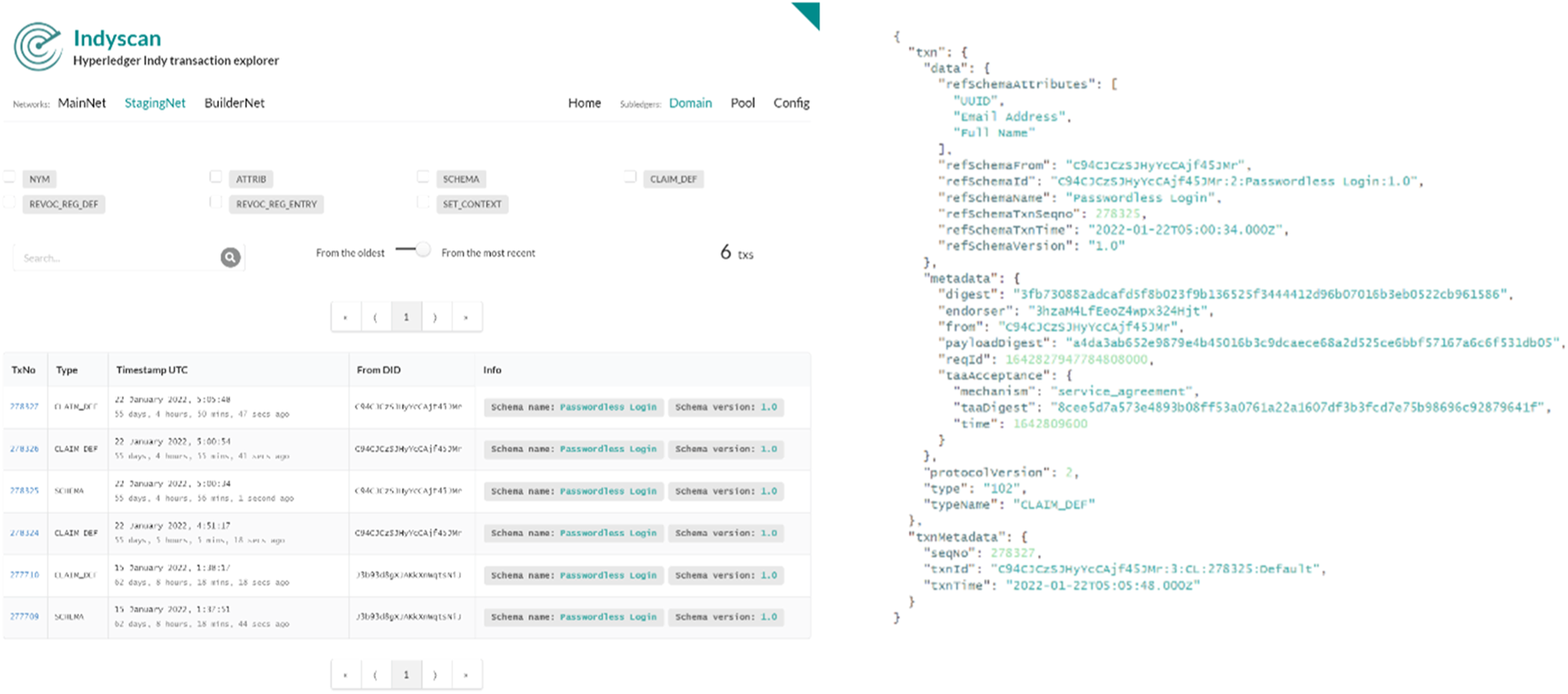Viewport: 1568px width, 694px height.
Task: Go to next page in bottom pagination
Action: (x=435, y=675)
